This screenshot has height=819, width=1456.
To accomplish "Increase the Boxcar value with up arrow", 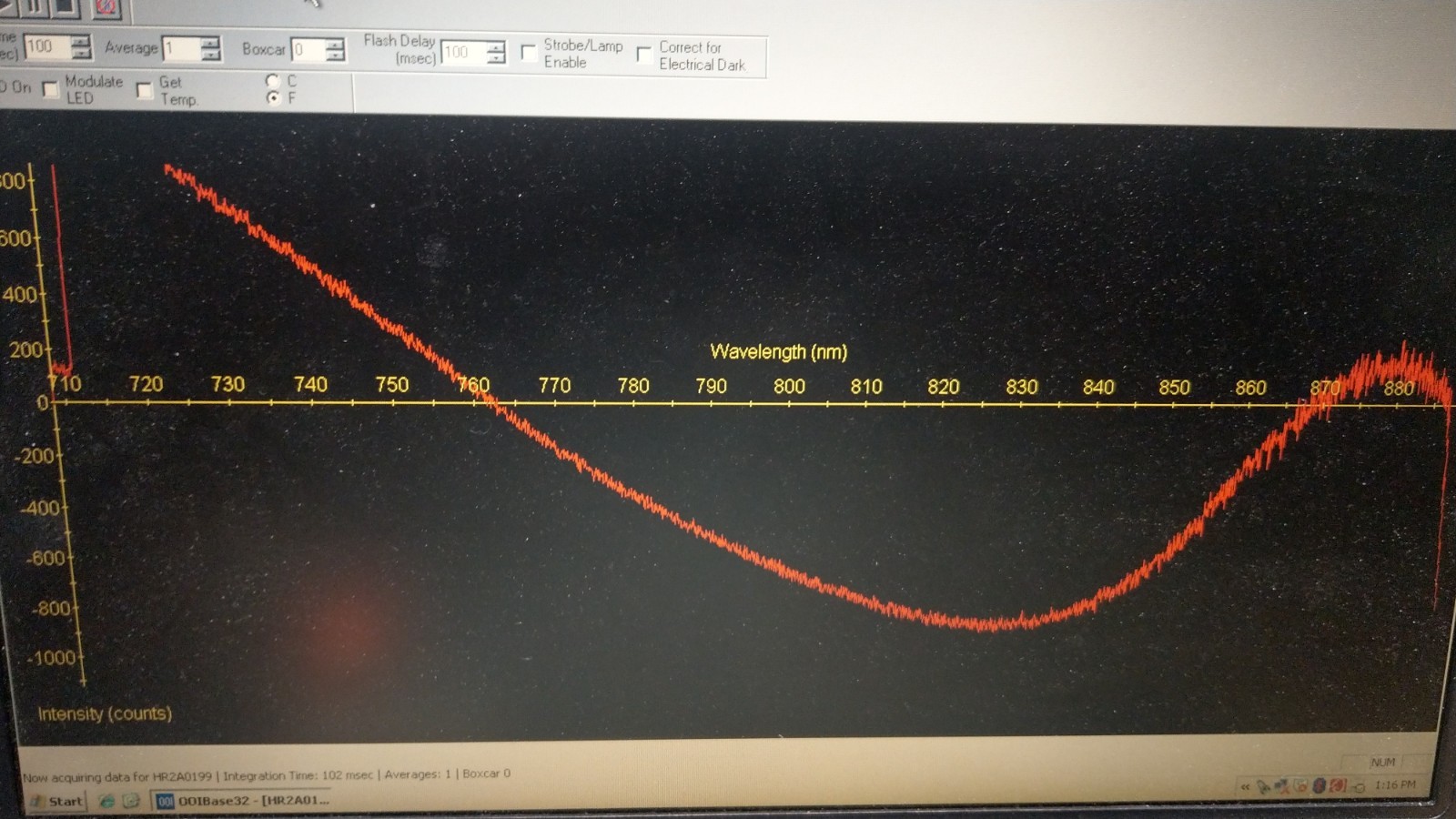I will coord(335,44).
